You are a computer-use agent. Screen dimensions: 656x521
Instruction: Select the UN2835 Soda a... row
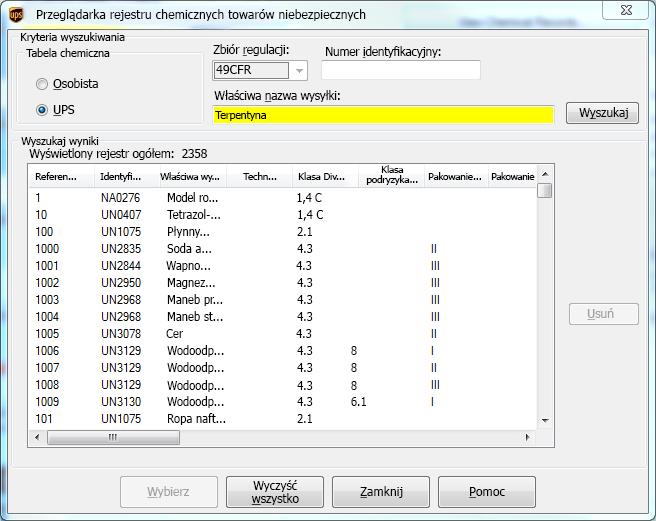283,249
